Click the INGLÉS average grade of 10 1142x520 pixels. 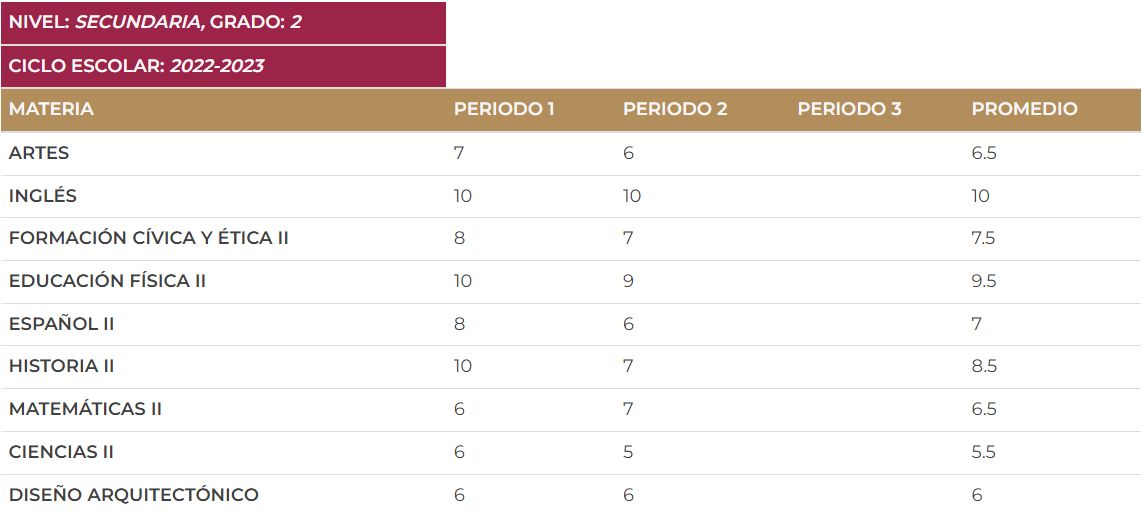(x=980, y=196)
